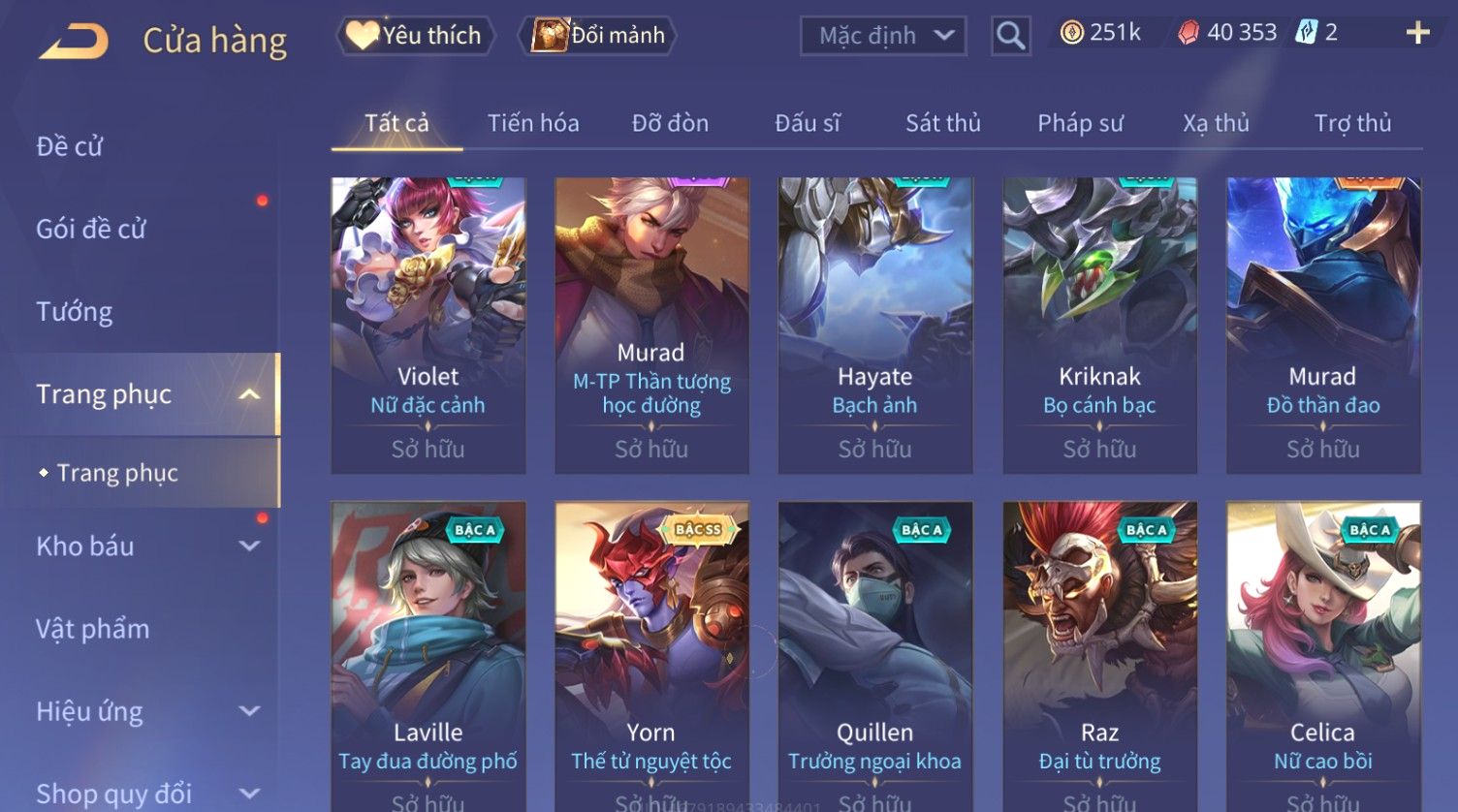The height and width of the screenshot is (812, 1458).
Task: Open the search magnifier icon
Action: tap(1010, 36)
